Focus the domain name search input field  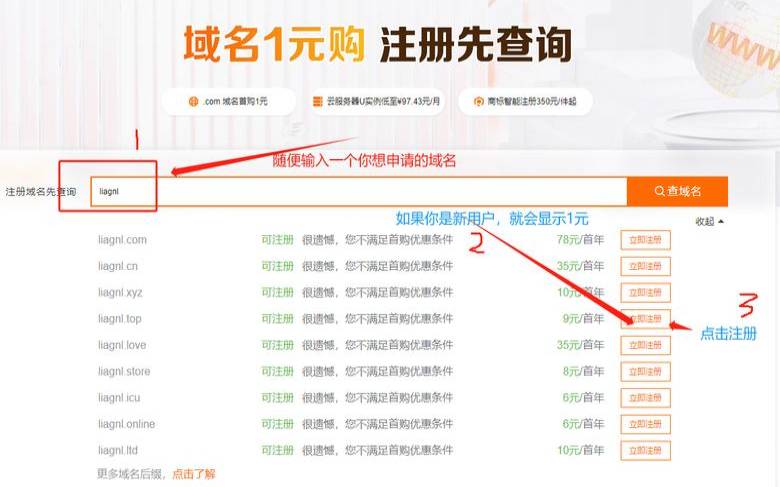pos(359,191)
